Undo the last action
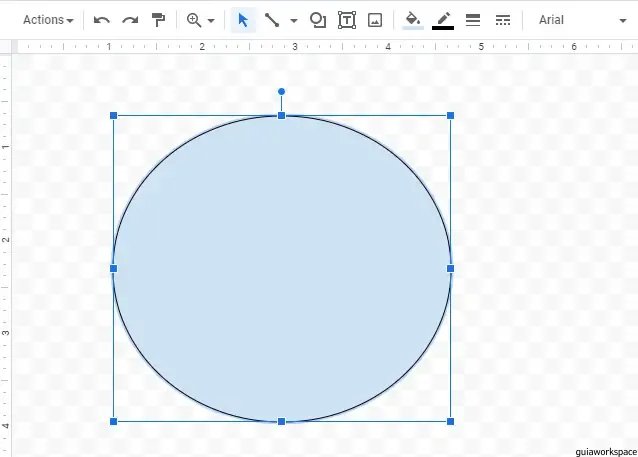 (101, 20)
